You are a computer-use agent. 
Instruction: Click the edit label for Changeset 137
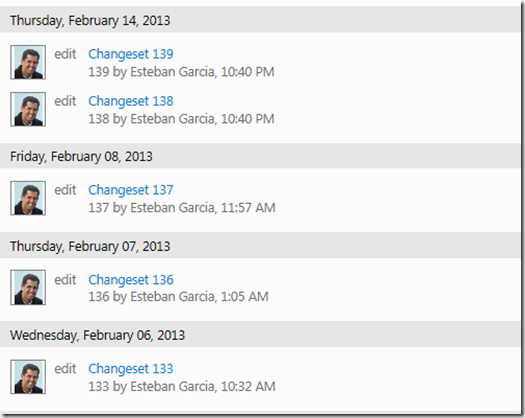coord(65,190)
